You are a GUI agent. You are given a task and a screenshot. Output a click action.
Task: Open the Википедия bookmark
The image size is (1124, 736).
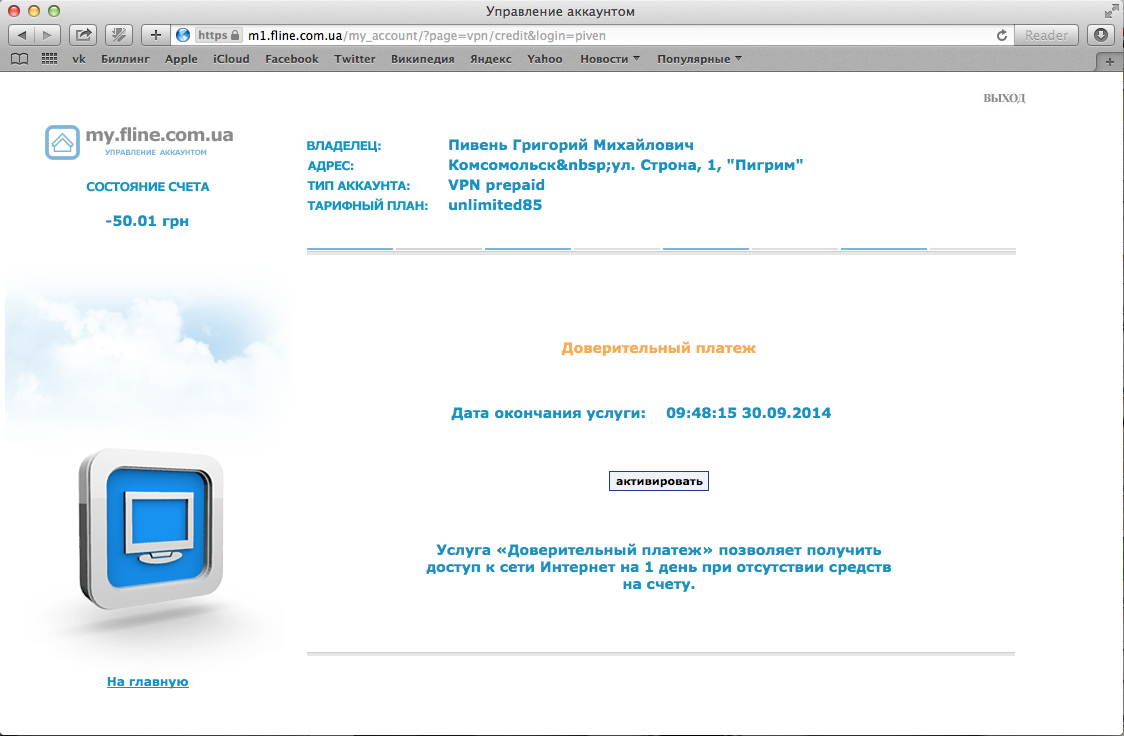(x=422, y=59)
